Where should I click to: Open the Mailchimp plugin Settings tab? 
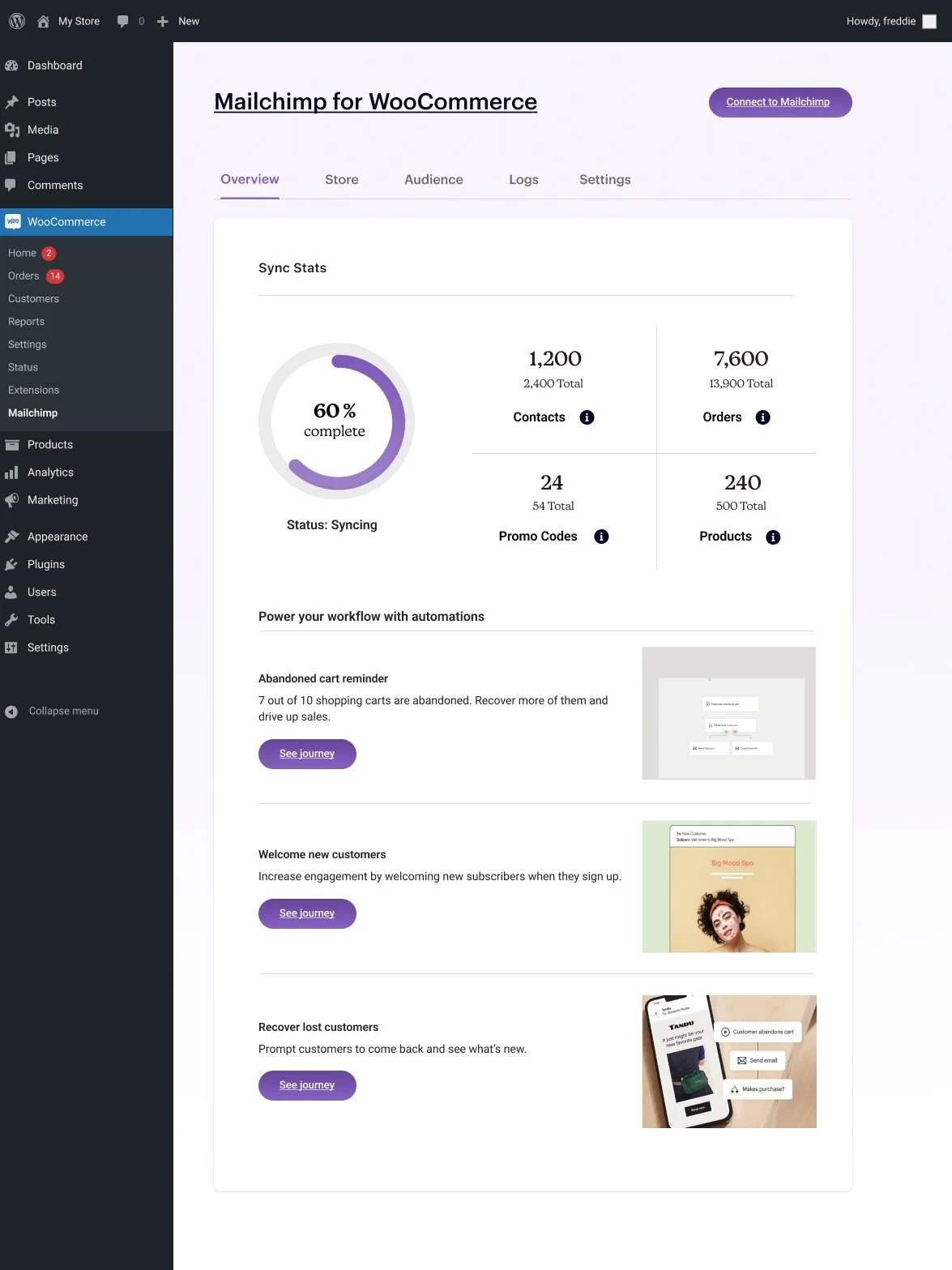[605, 180]
